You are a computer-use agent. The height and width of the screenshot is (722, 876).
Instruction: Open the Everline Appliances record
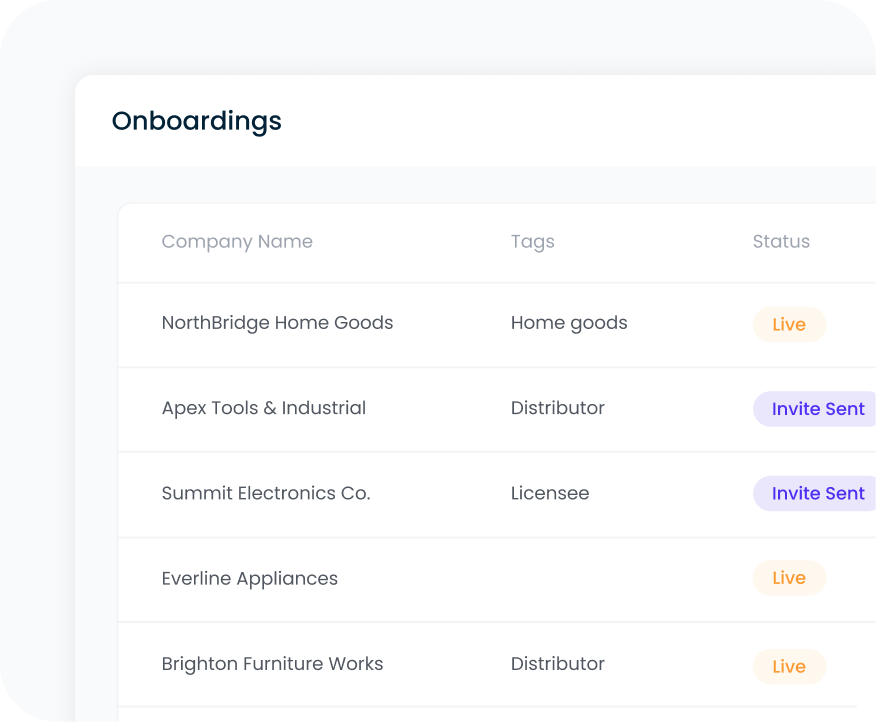[250, 578]
